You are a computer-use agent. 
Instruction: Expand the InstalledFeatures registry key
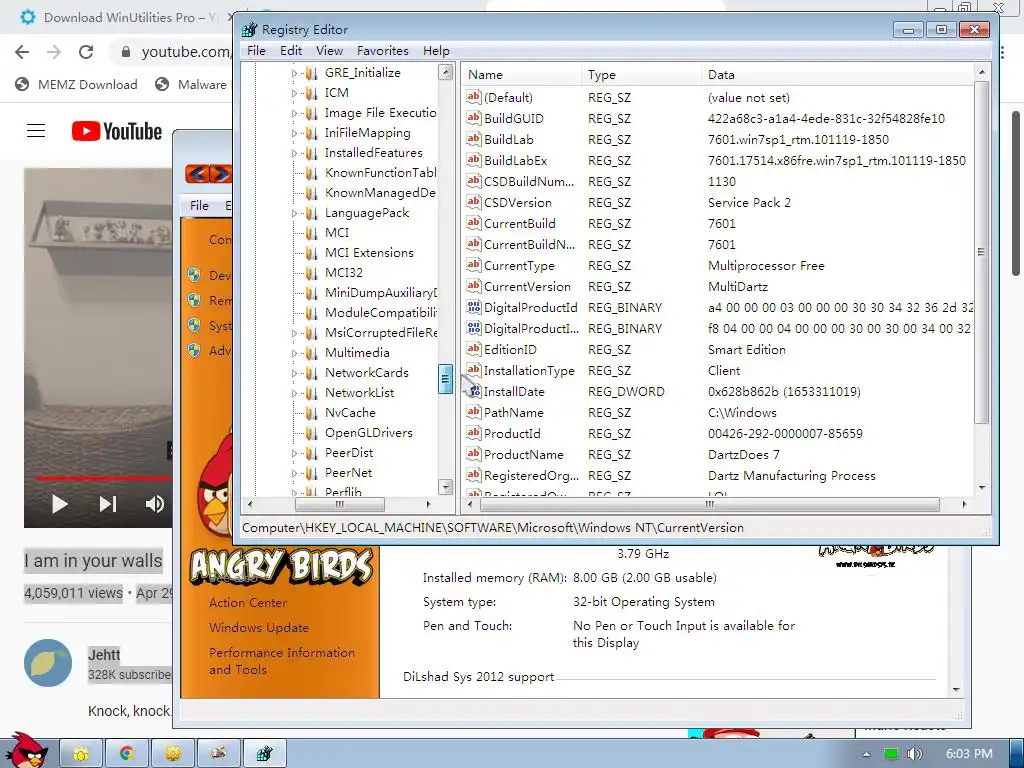pos(294,153)
